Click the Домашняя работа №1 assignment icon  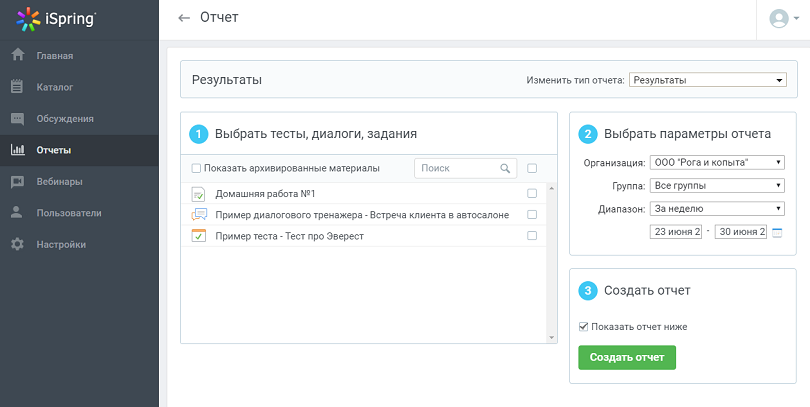[198, 193]
